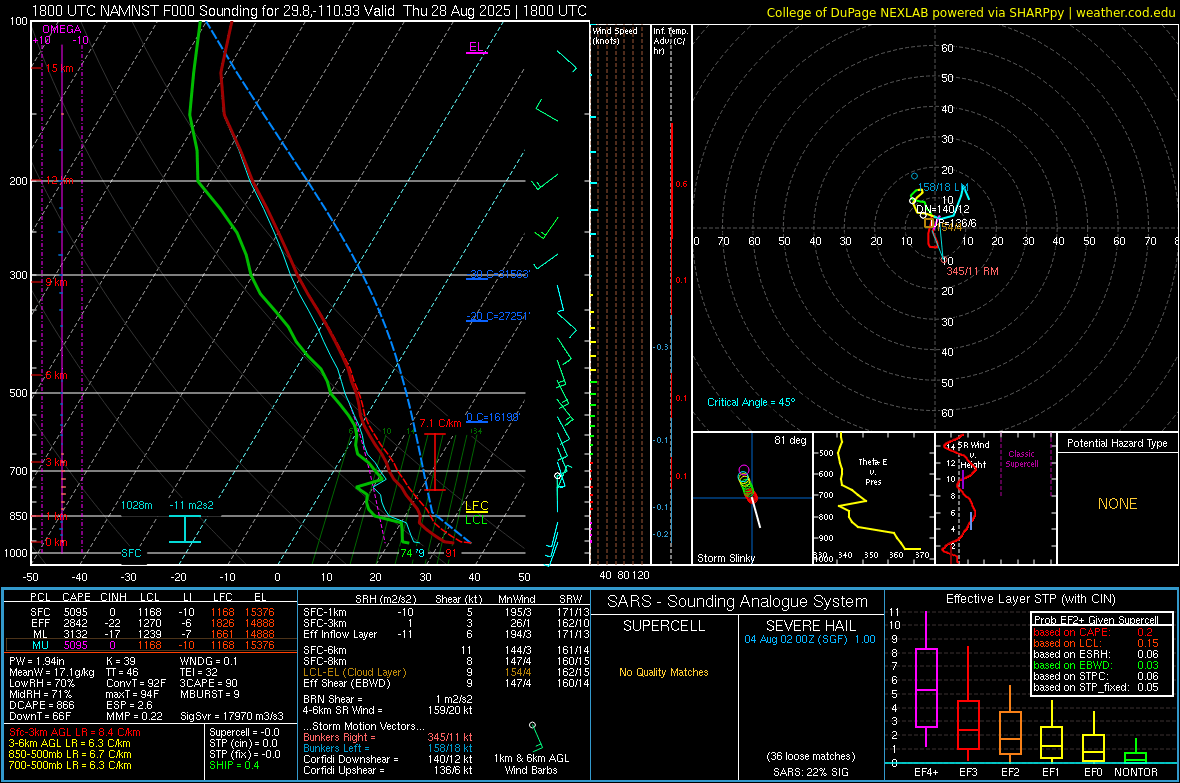Viewport: 1180px width, 783px height.
Task: Click the based on EBWD: probability row
Action: [1096, 665]
